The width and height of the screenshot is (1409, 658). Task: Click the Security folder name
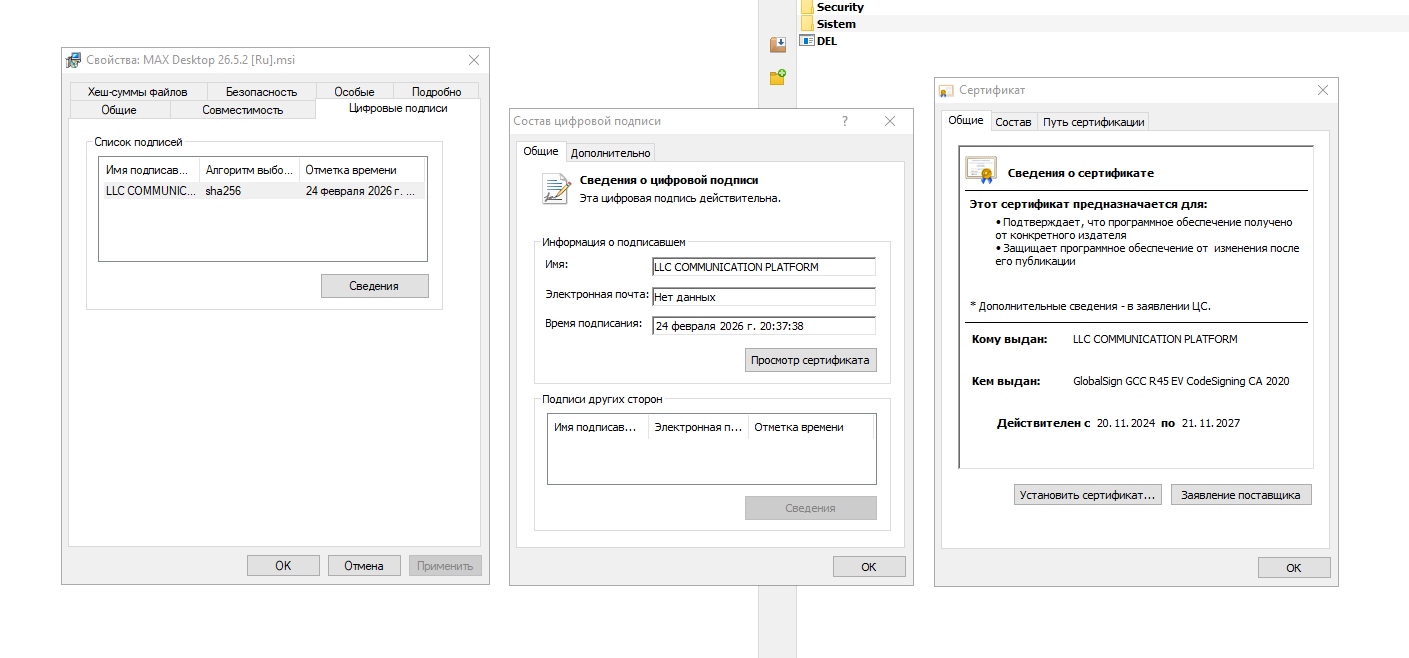tap(840, 7)
